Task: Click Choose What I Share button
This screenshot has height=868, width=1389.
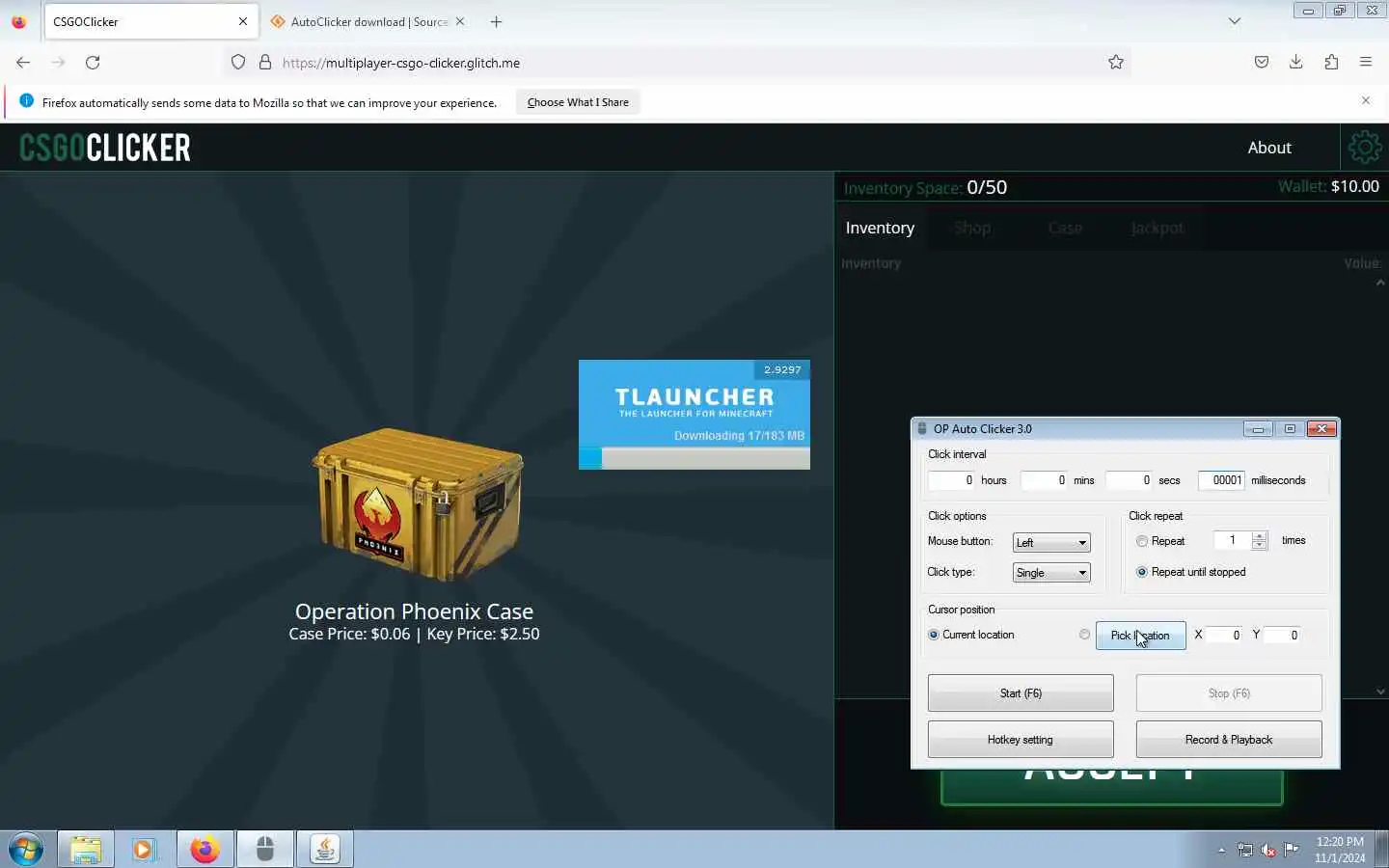Action: [x=578, y=102]
